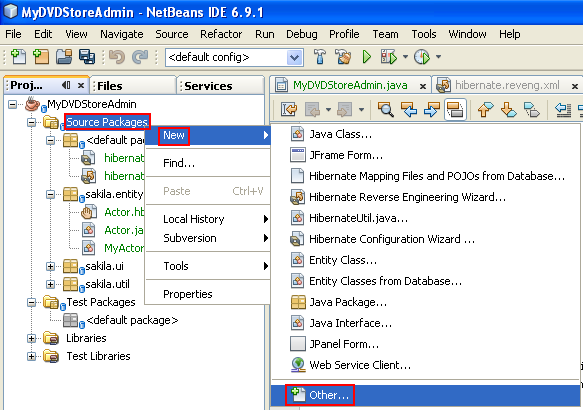Collapse the Test Packages node
Viewport: 583px width, 410px height.
[32, 303]
